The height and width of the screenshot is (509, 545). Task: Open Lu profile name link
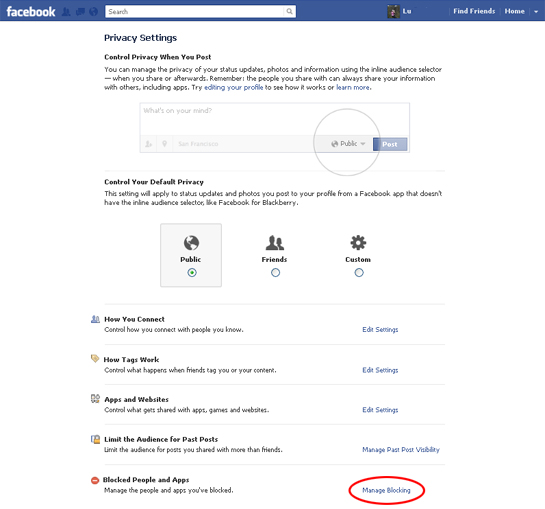[407, 11]
